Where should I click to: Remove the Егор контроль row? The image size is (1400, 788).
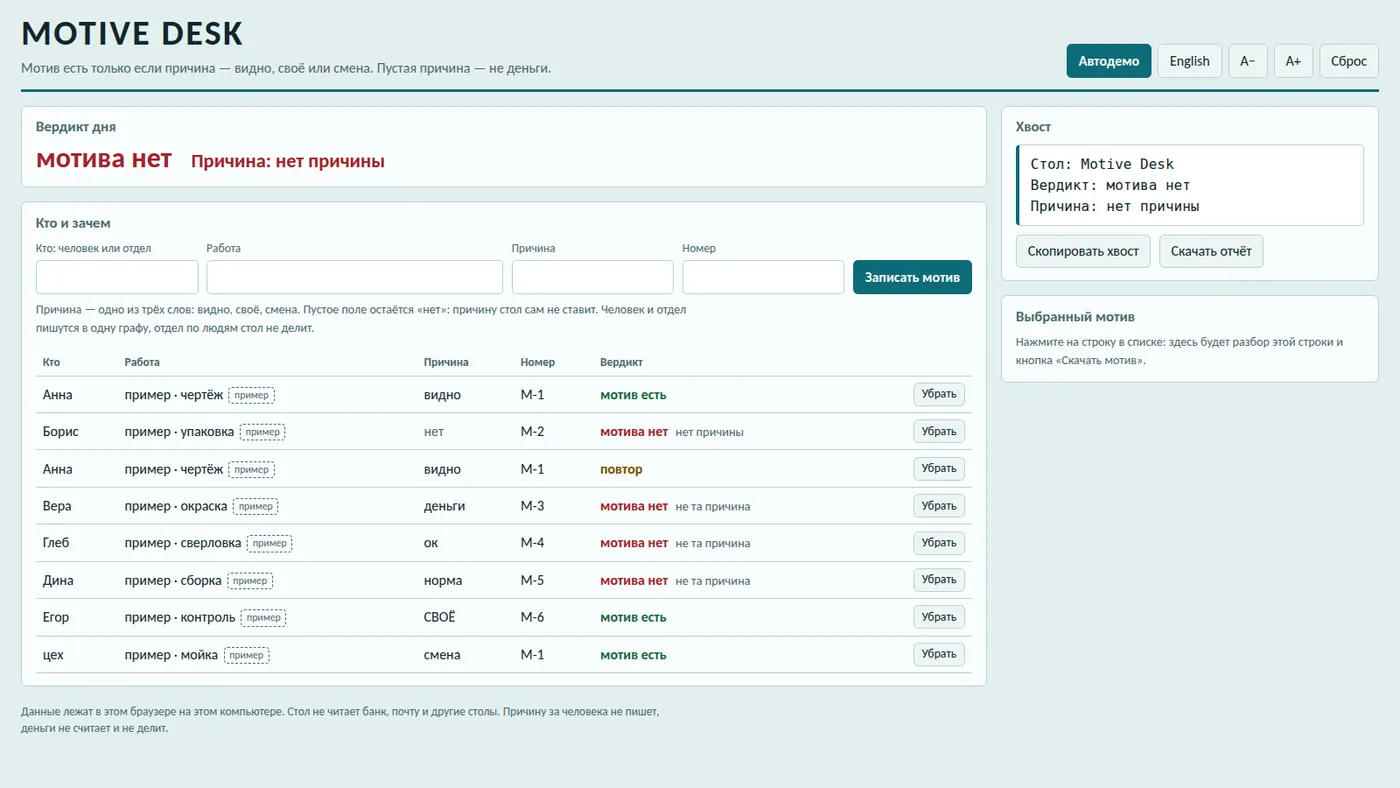[x=939, y=617]
